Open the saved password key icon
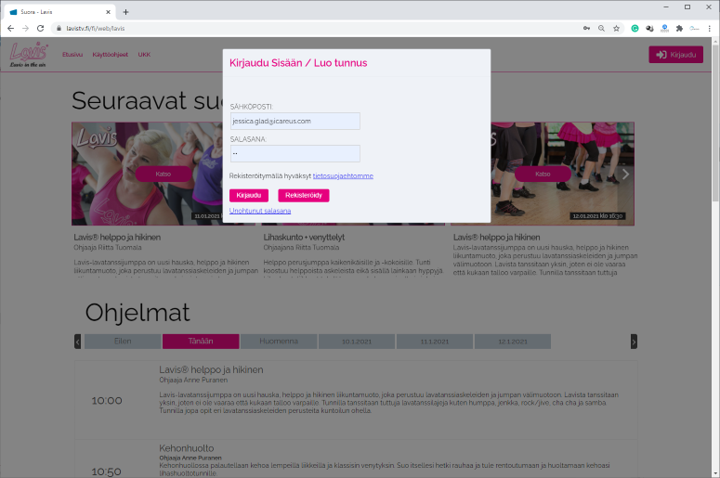The height and width of the screenshot is (478, 720). tap(586, 28)
